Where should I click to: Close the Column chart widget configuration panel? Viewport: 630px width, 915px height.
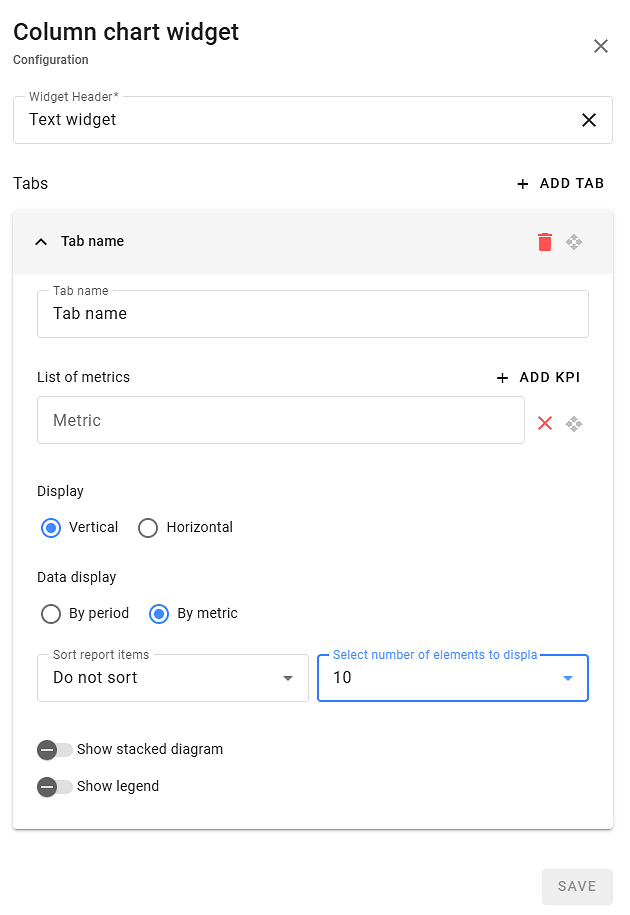click(600, 46)
